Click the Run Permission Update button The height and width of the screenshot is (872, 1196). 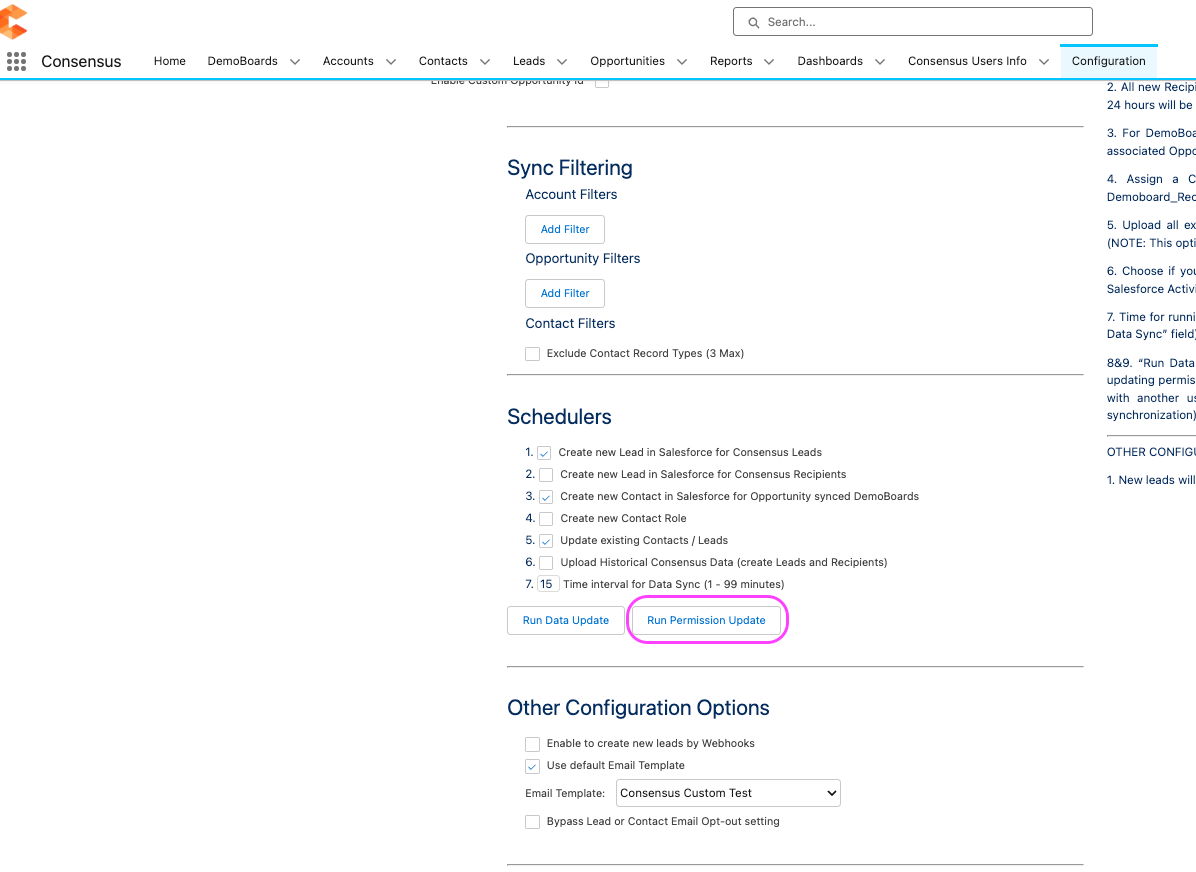[706, 620]
